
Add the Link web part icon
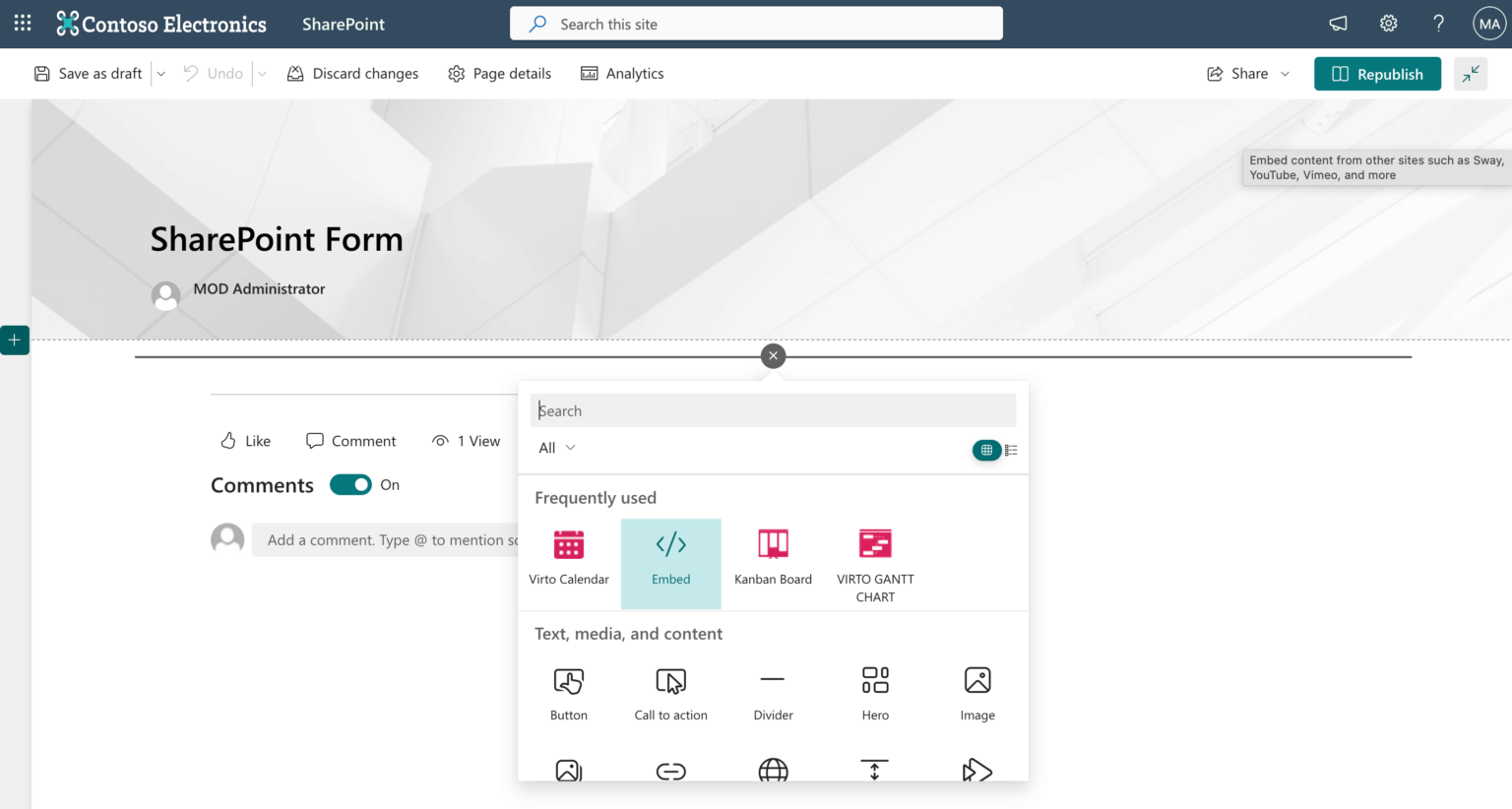click(671, 772)
